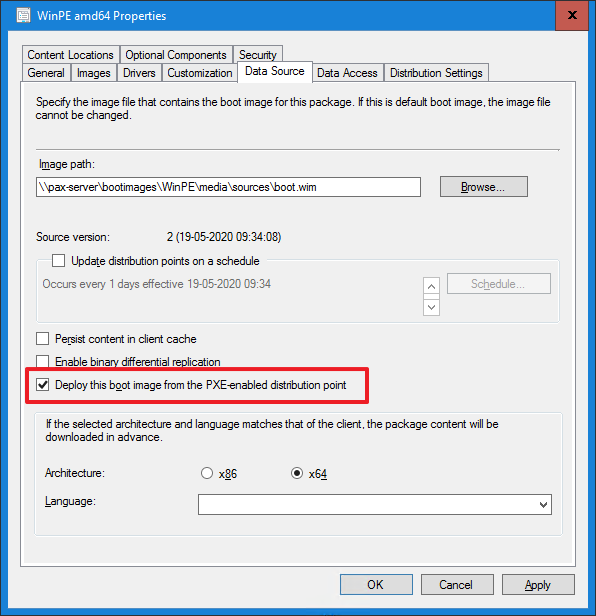Check Persist content in client cache
Screen dimensions: 596x616
(42, 339)
